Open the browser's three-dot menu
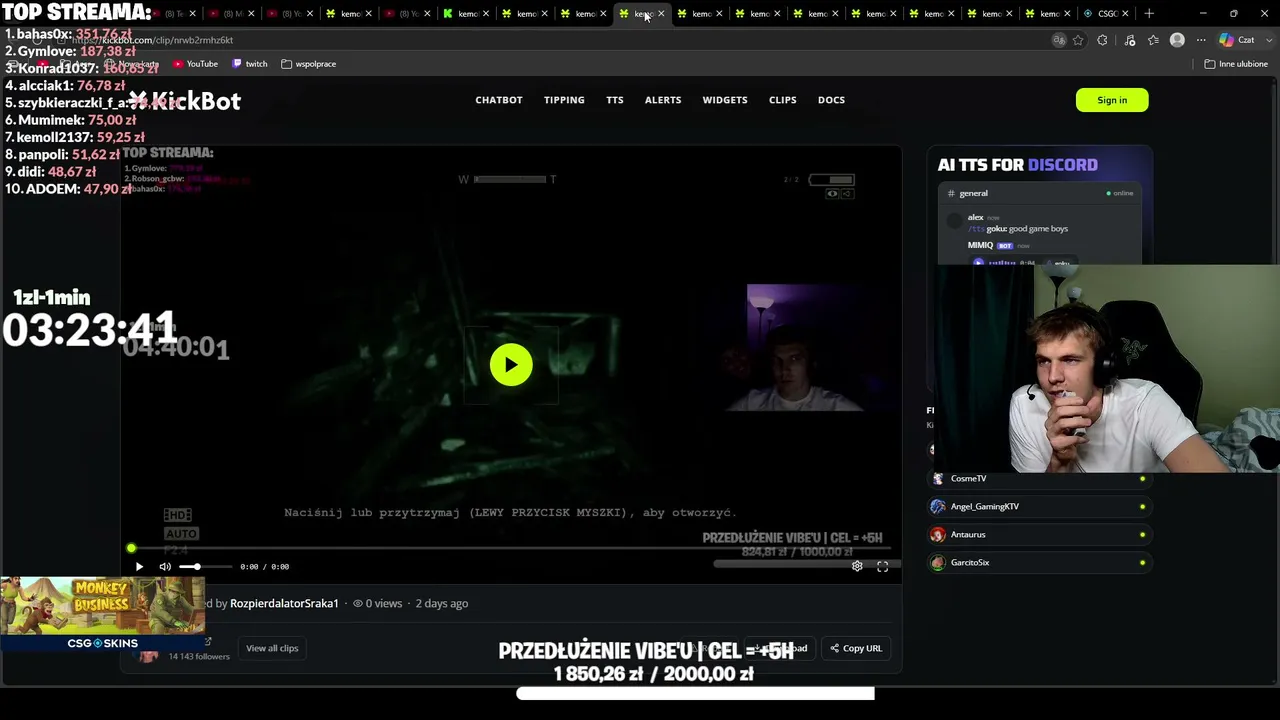 click(x=1200, y=40)
